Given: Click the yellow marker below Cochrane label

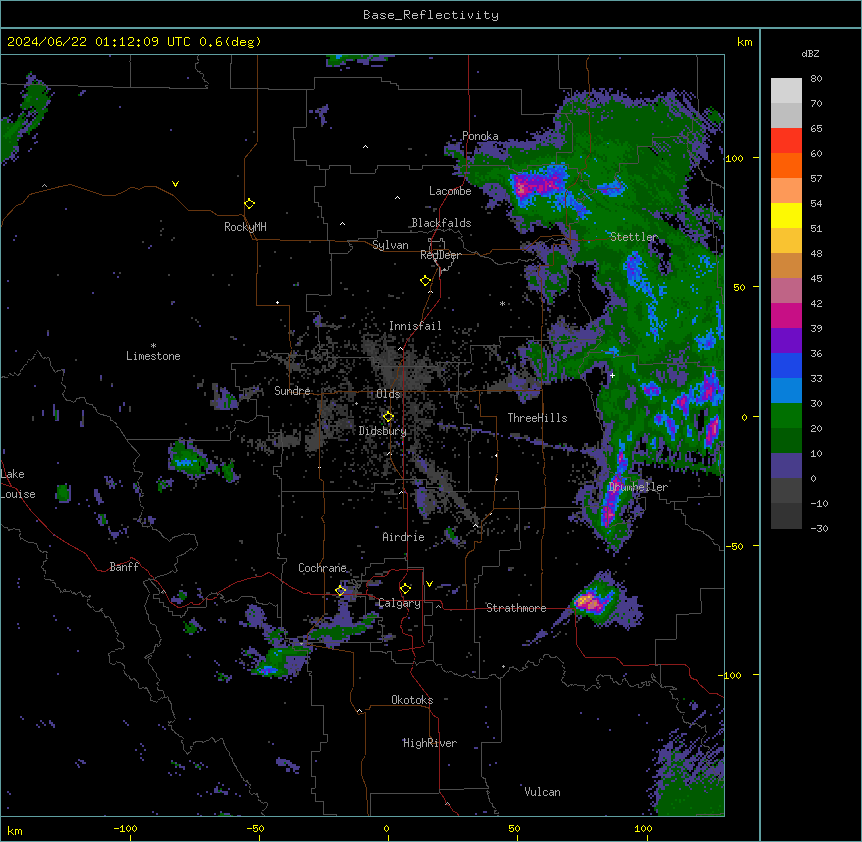Looking at the screenshot, I should click(x=340, y=590).
